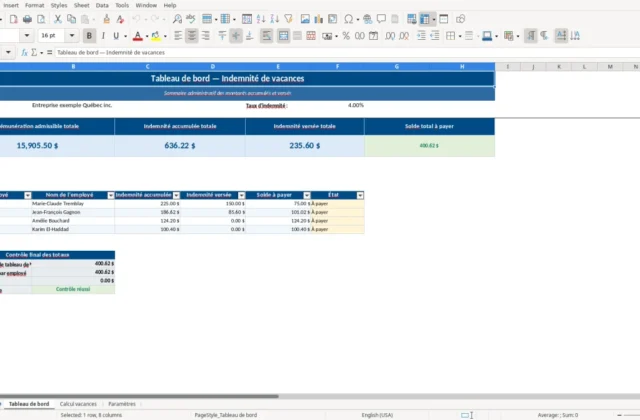Viewport: 640px width, 420px height.
Task: Toggle Merge and Center Cells
Action: (283, 36)
